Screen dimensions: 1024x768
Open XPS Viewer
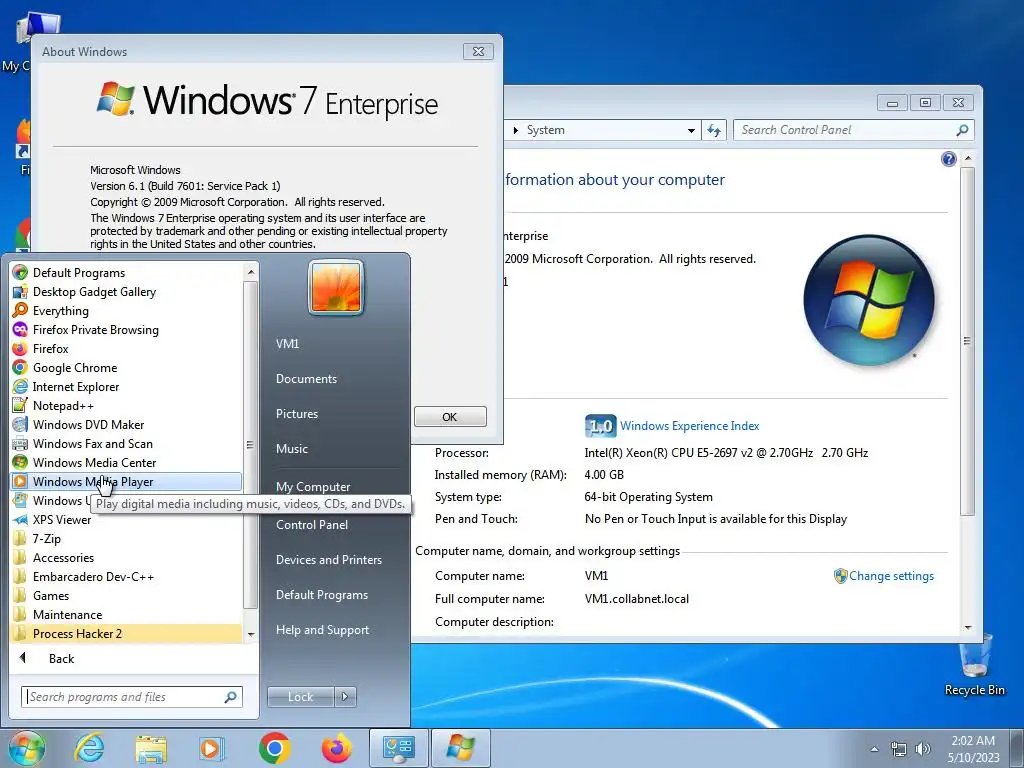127,520
